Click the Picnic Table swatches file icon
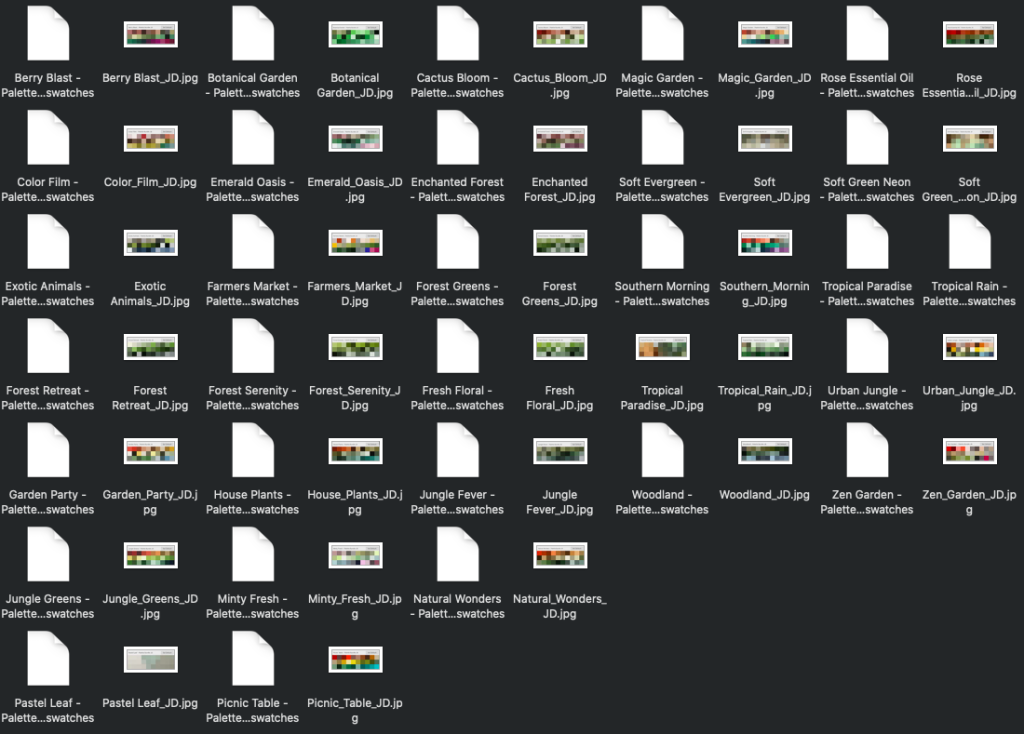This screenshot has height=734, width=1024. 253,659
